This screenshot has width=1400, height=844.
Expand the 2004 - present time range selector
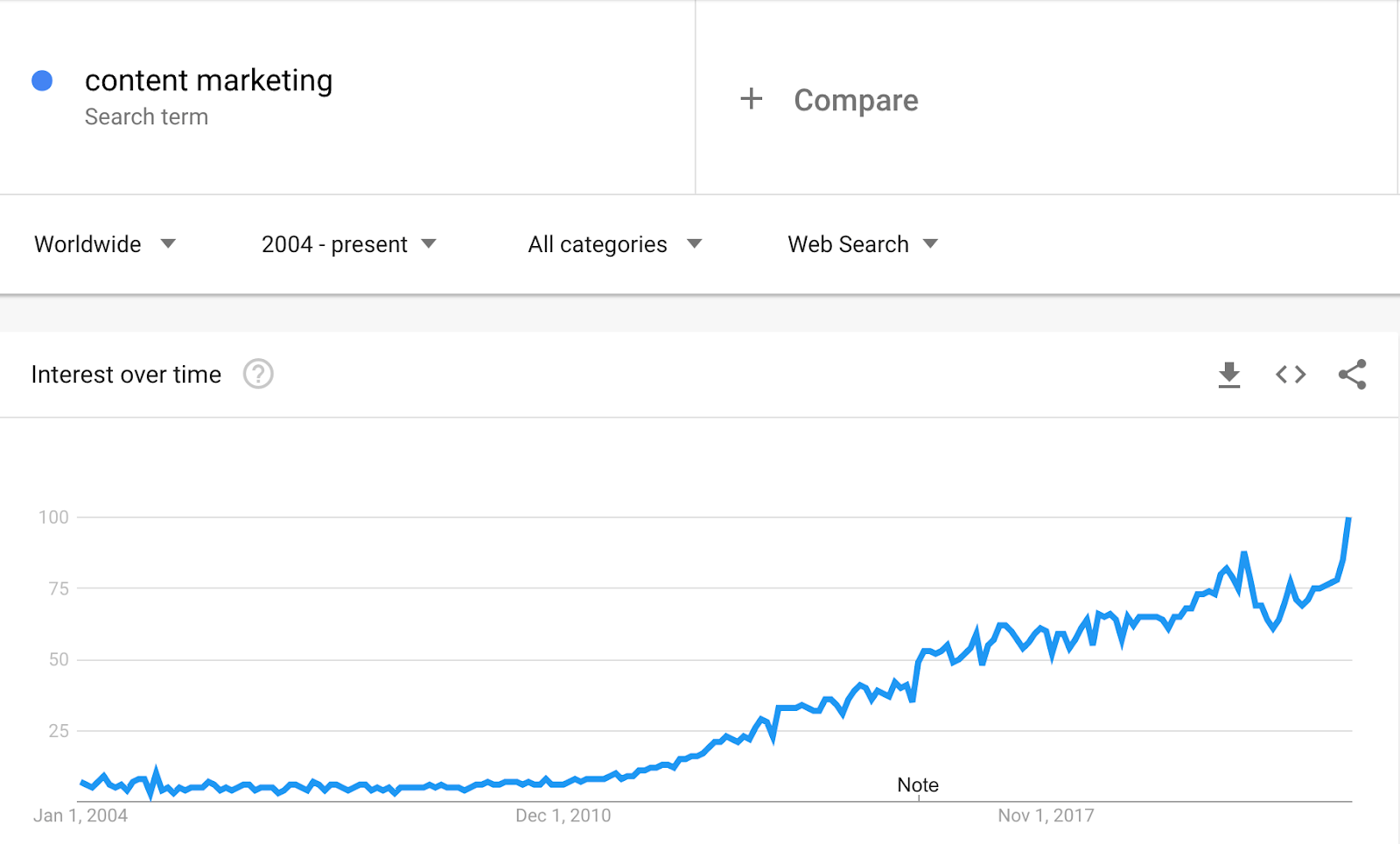point(346,244)
